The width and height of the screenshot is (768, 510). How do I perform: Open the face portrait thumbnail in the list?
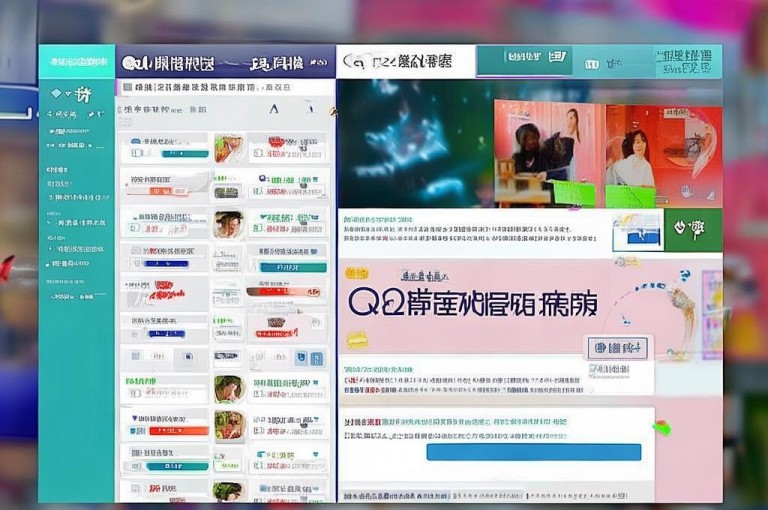pos(229,225)
